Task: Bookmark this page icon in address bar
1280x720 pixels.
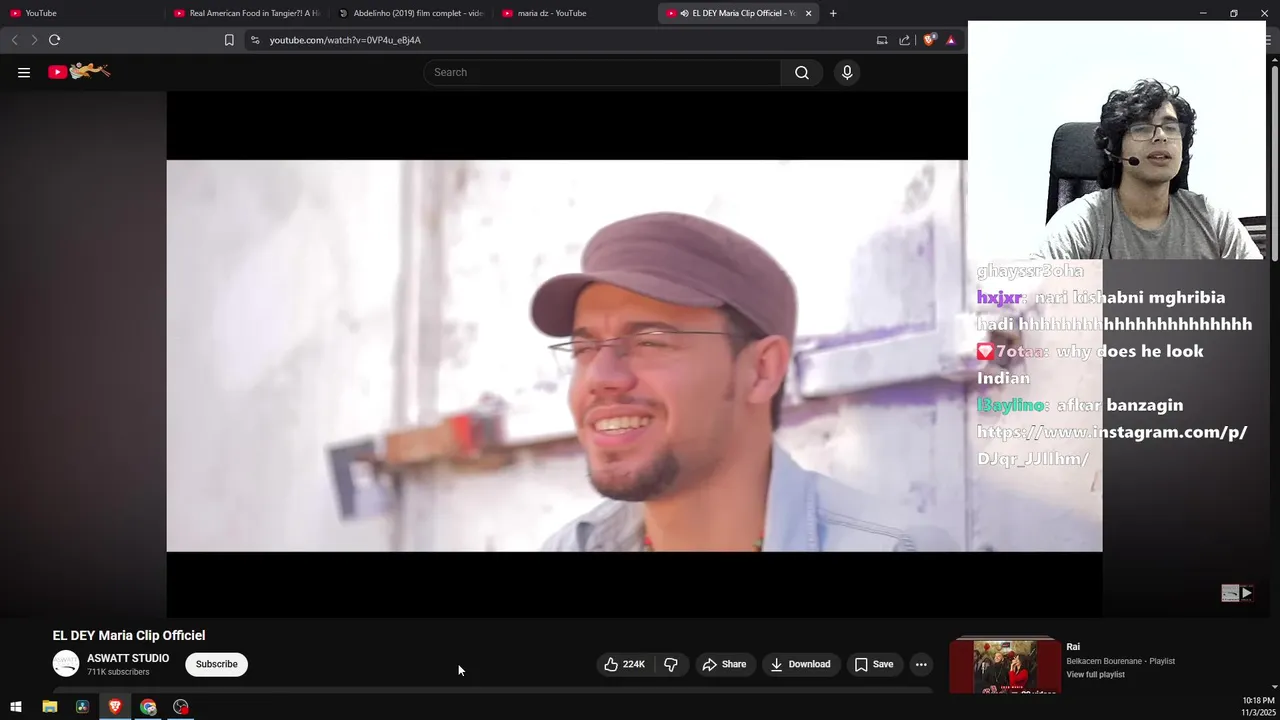Action: [229, 40]
